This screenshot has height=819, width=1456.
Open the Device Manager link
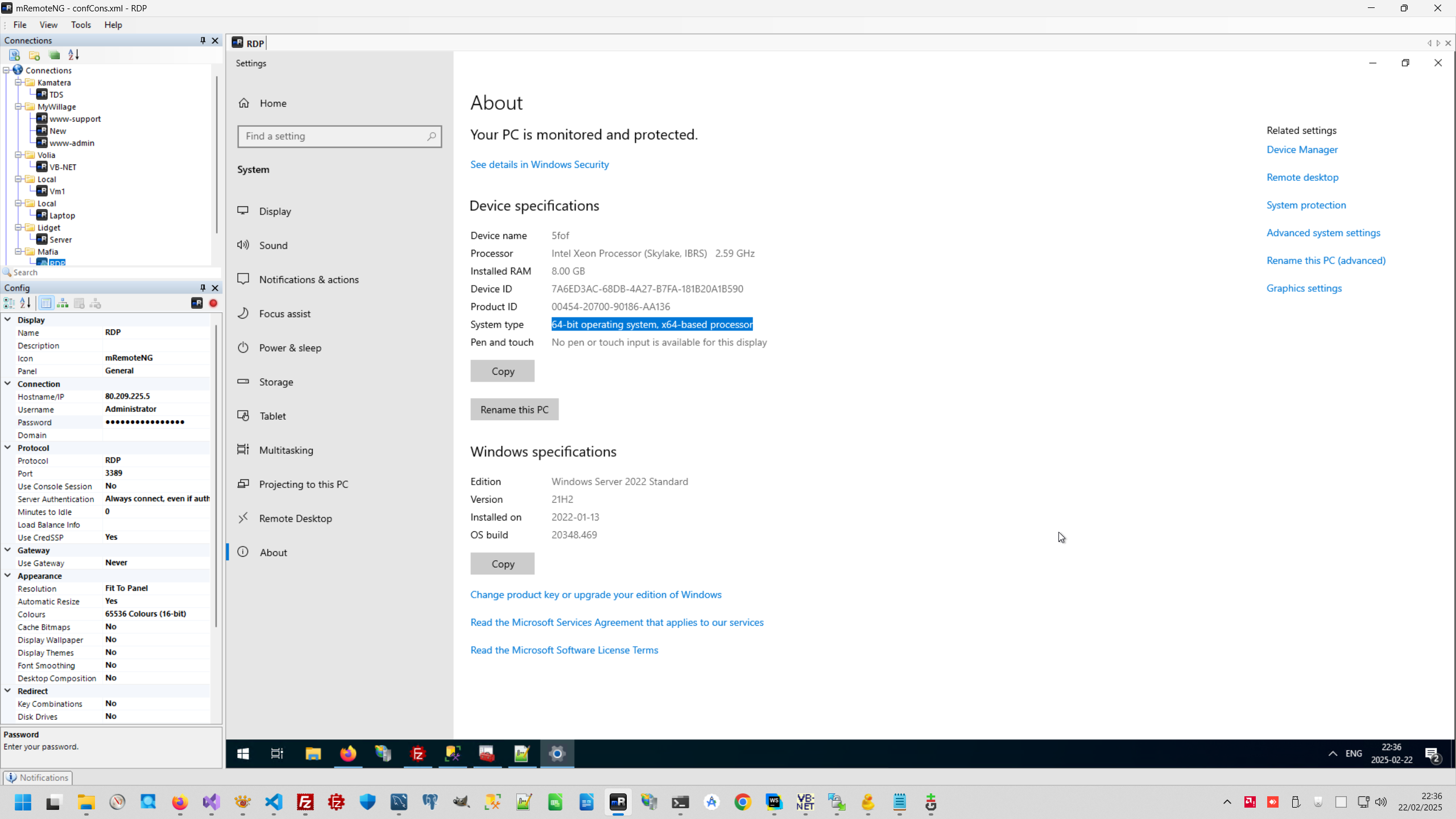pos(1302,150)
